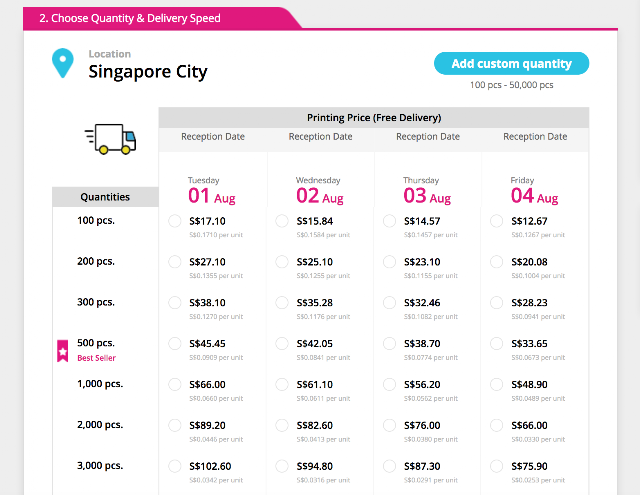Choose S$28.23 radio for 300 pcs

[497, 303]
